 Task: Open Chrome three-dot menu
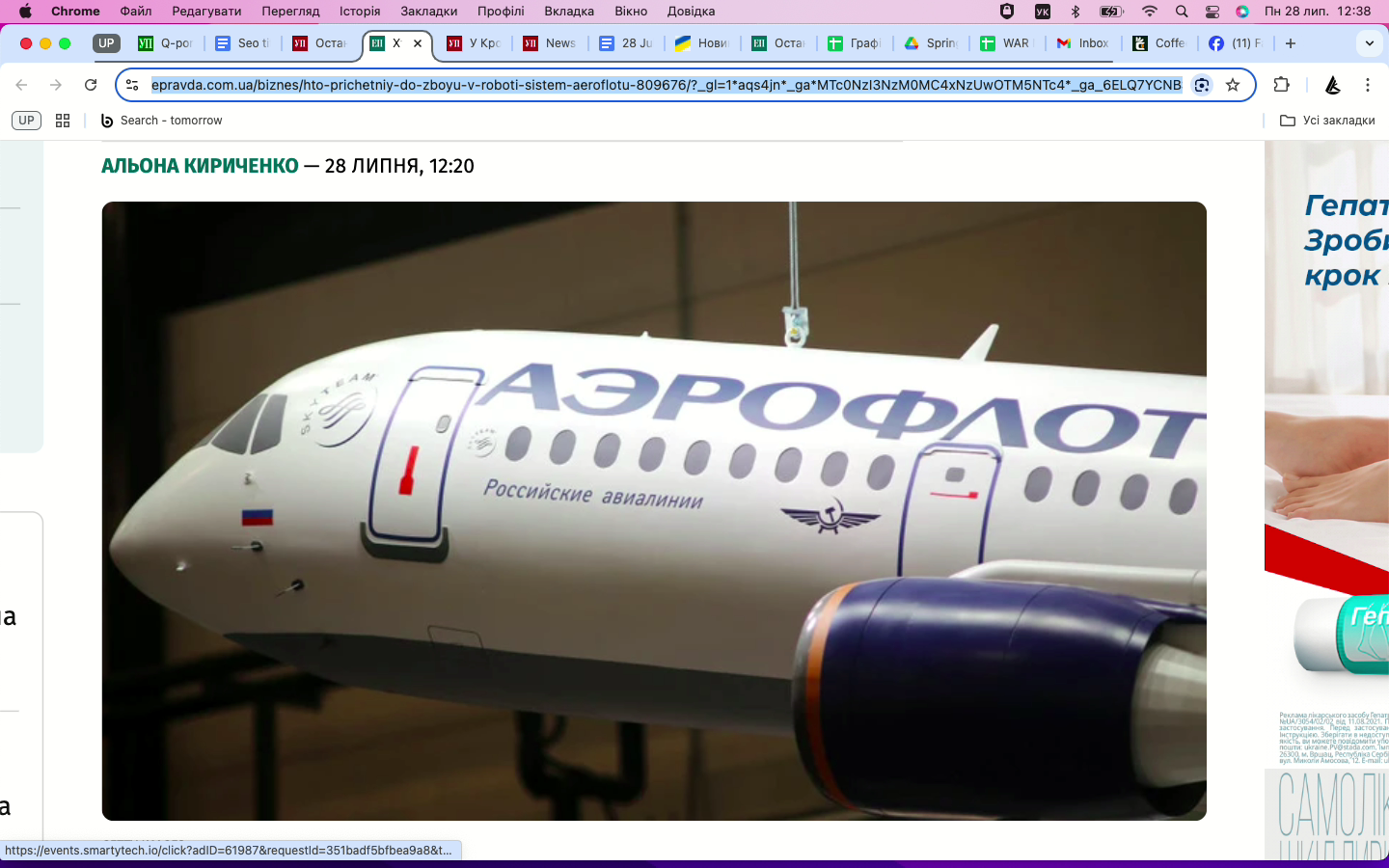(1367, 85)
